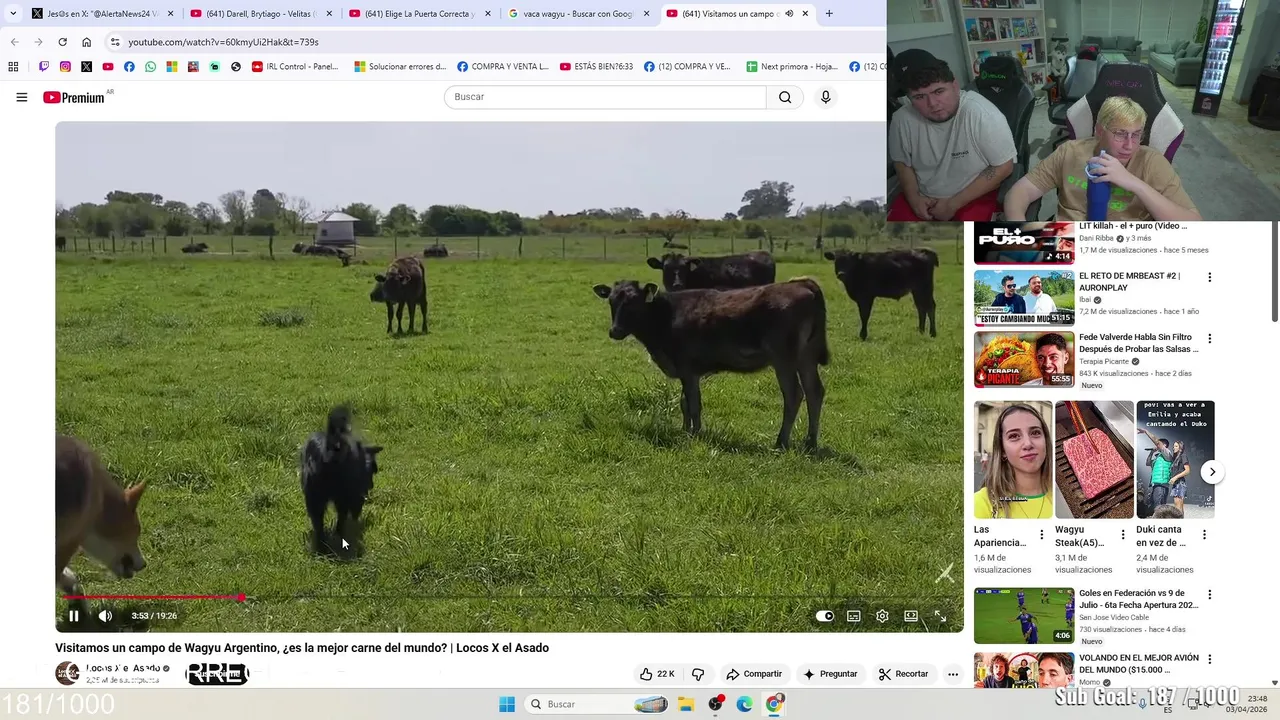Open the Compartir share button
The width and height of the screenshot is (1280, 720).
(754, 674)
